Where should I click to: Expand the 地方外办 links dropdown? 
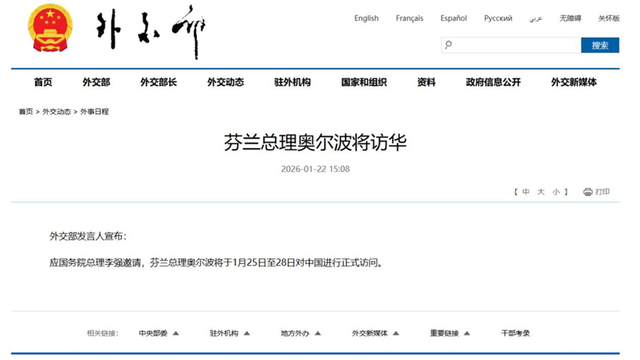(x=301, y=333)
